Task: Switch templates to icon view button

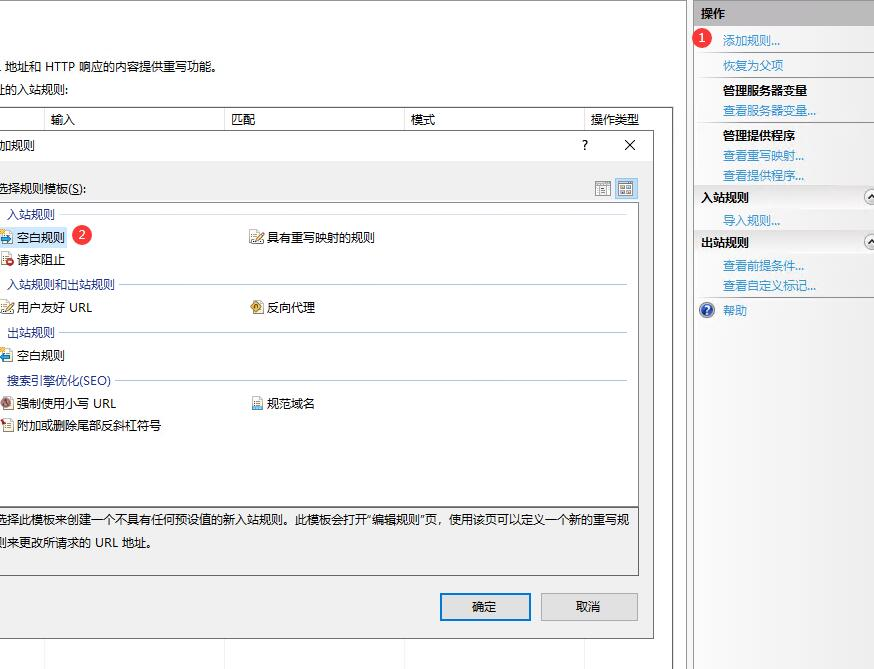Action: [626, 189]
